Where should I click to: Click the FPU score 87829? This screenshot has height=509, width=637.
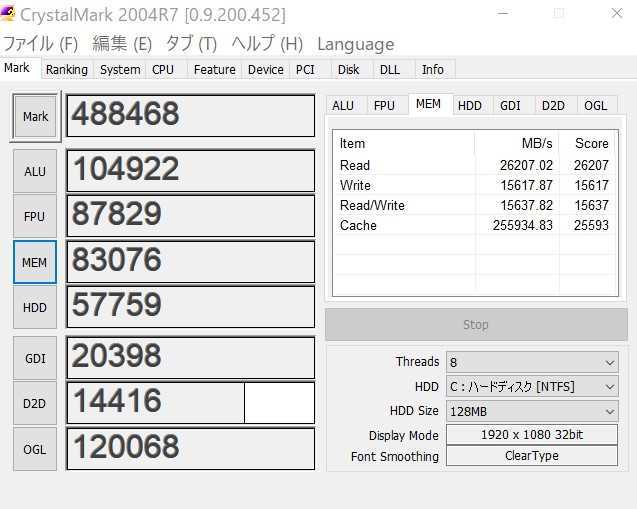pyautogui.click(x=191, y=216)
